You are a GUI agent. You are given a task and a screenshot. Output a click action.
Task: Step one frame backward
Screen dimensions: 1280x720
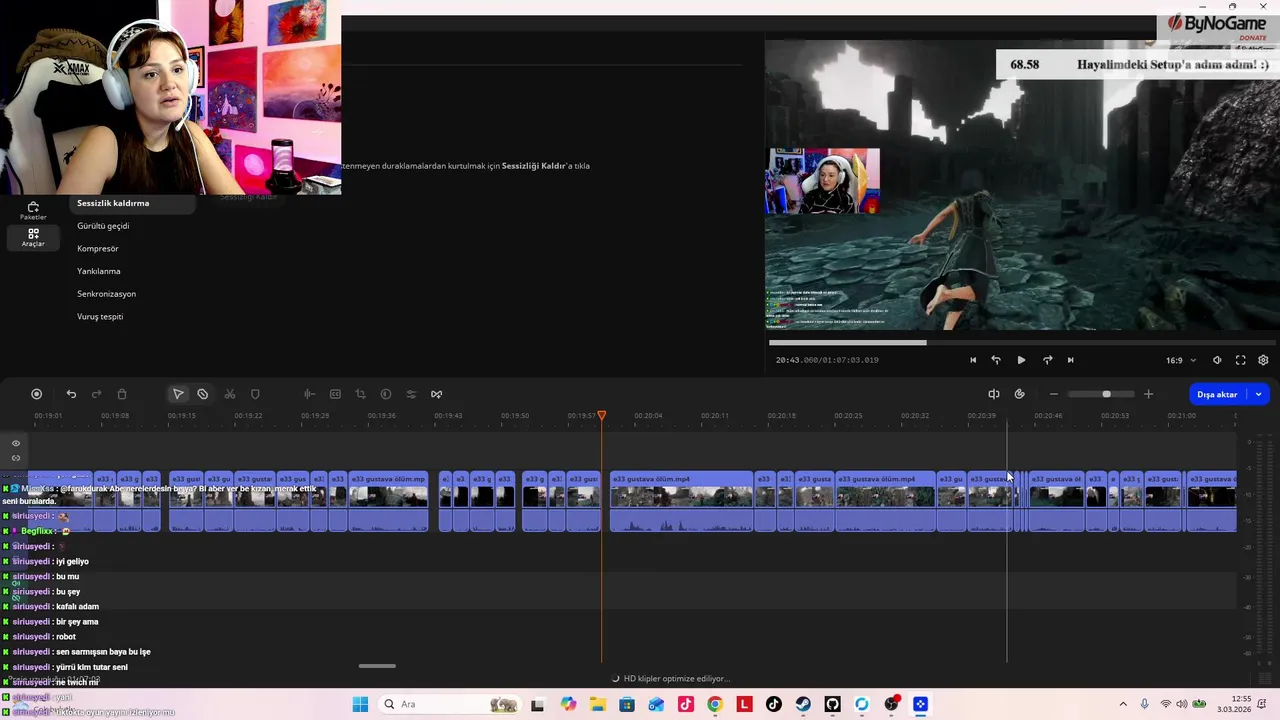coord(996,360)
